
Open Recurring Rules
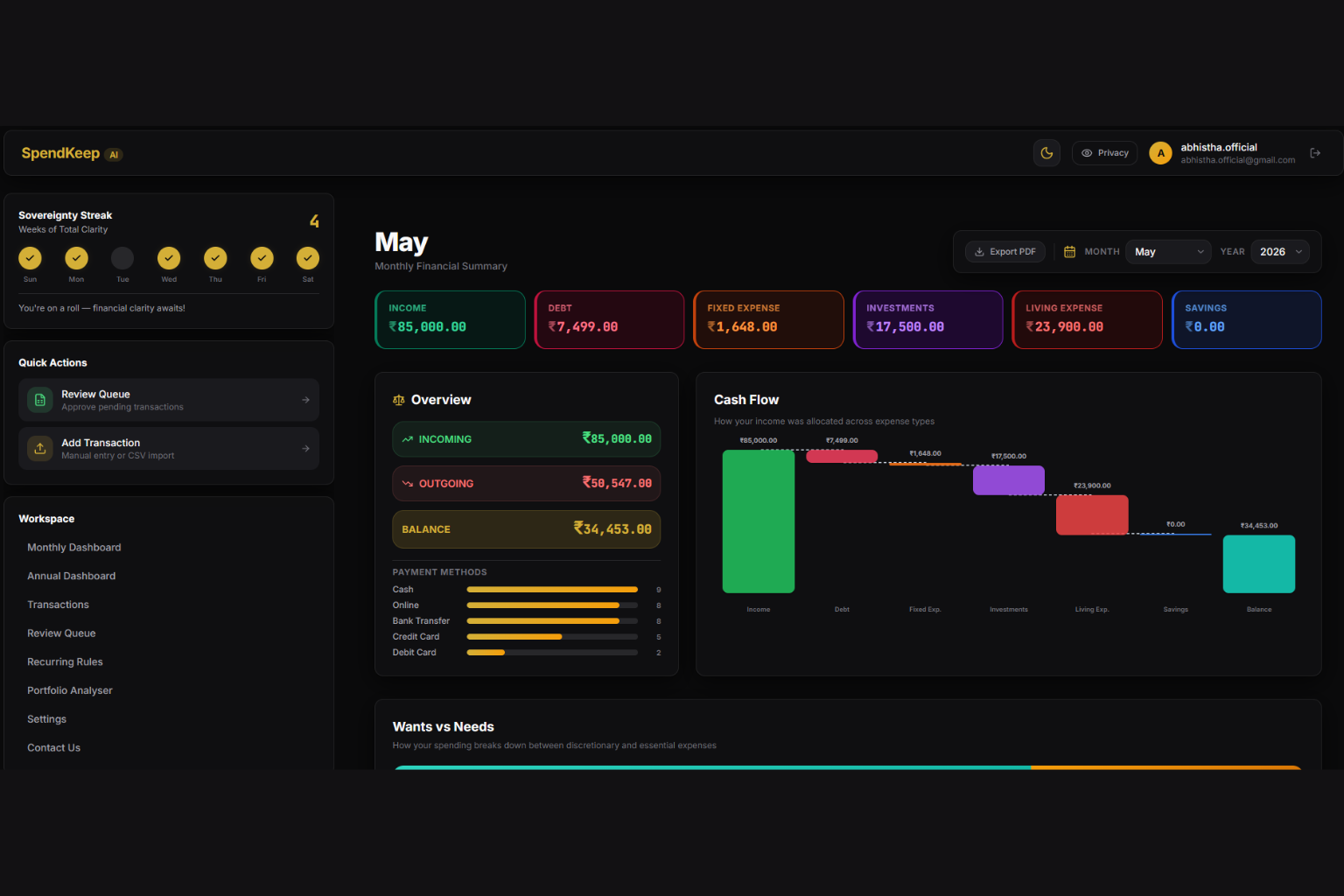pyautogui.click(x=66, y=662)
